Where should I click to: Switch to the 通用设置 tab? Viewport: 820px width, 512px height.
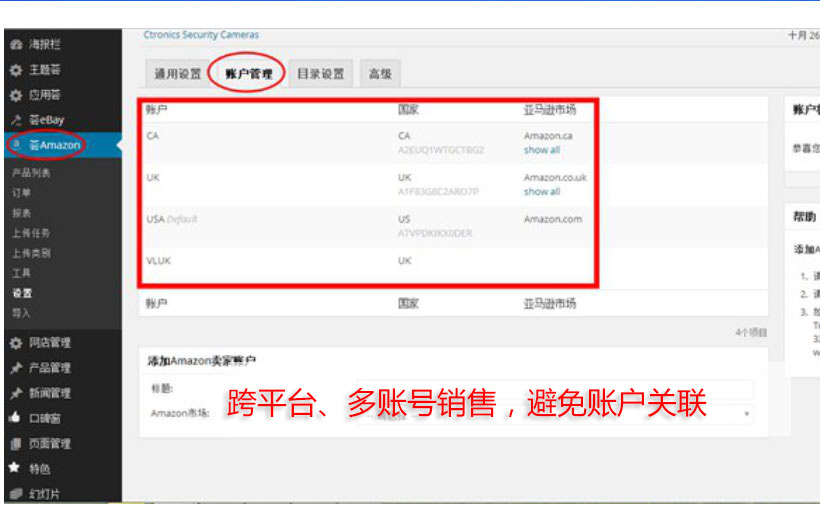coord(177,74)
